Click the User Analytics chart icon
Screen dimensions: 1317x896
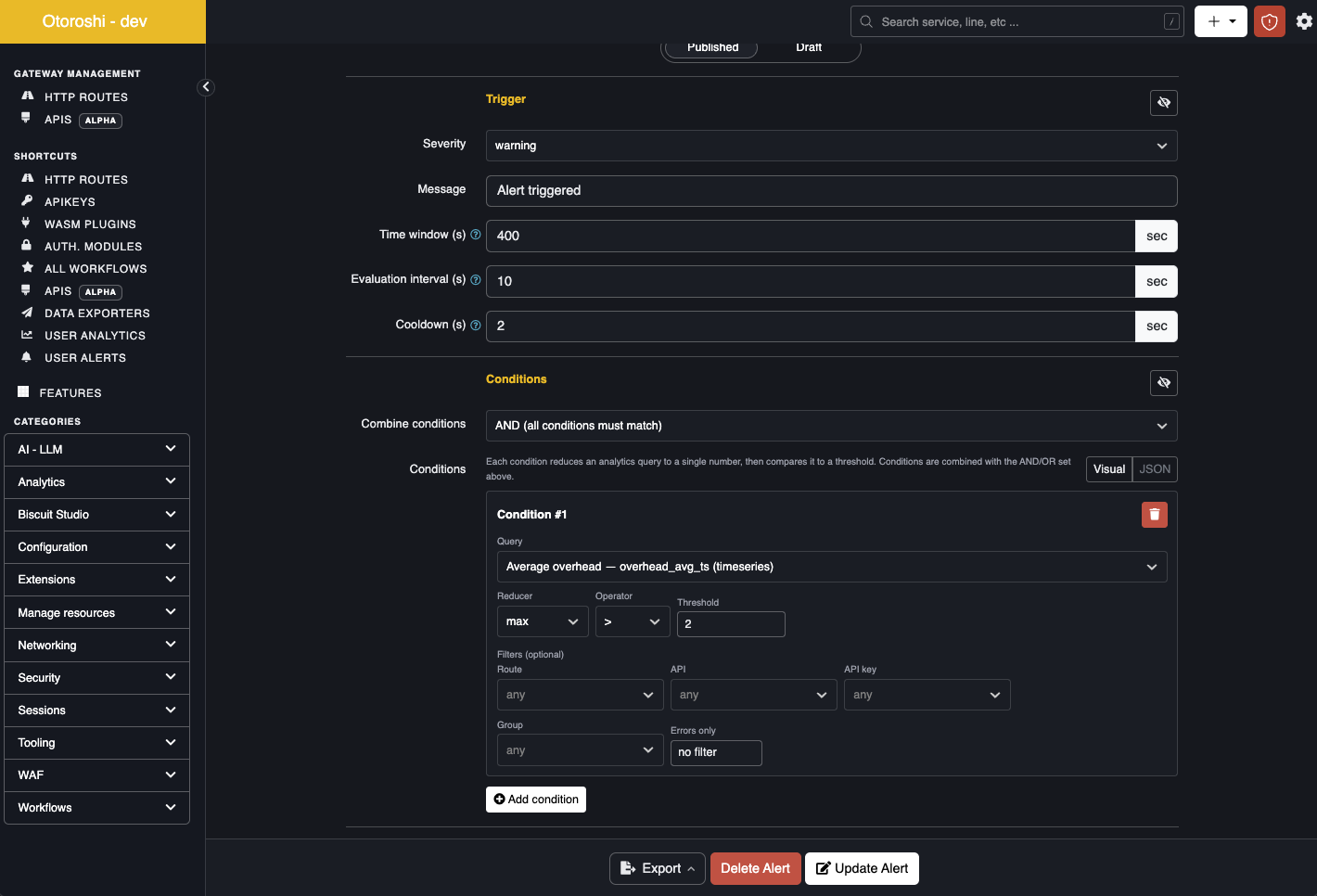(27, 335)
